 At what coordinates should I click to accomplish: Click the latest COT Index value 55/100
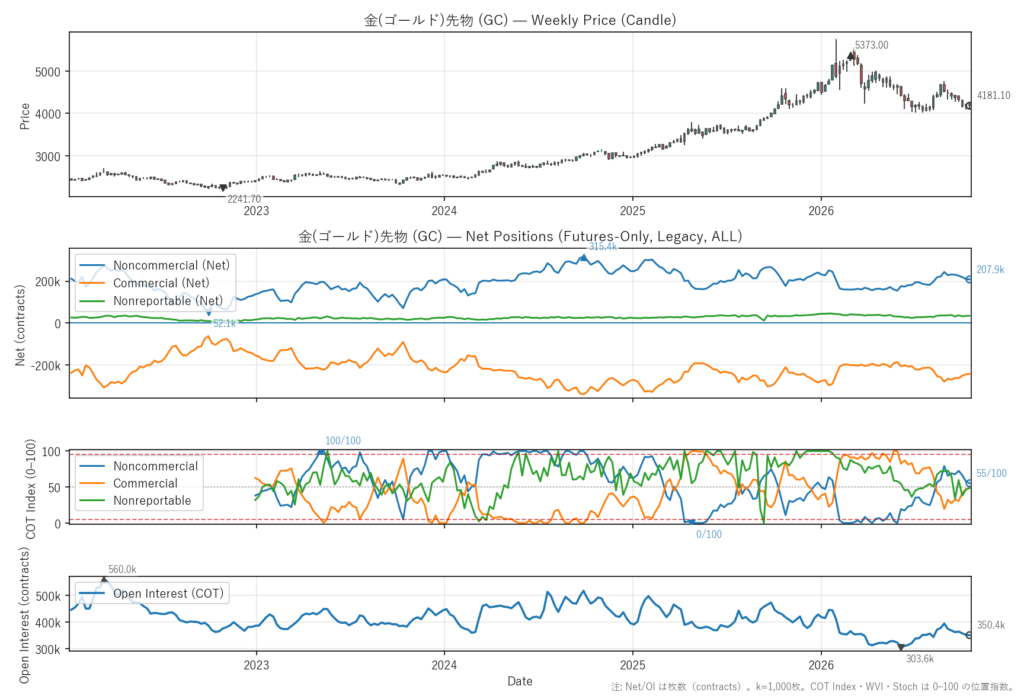(x=991, y=474)
